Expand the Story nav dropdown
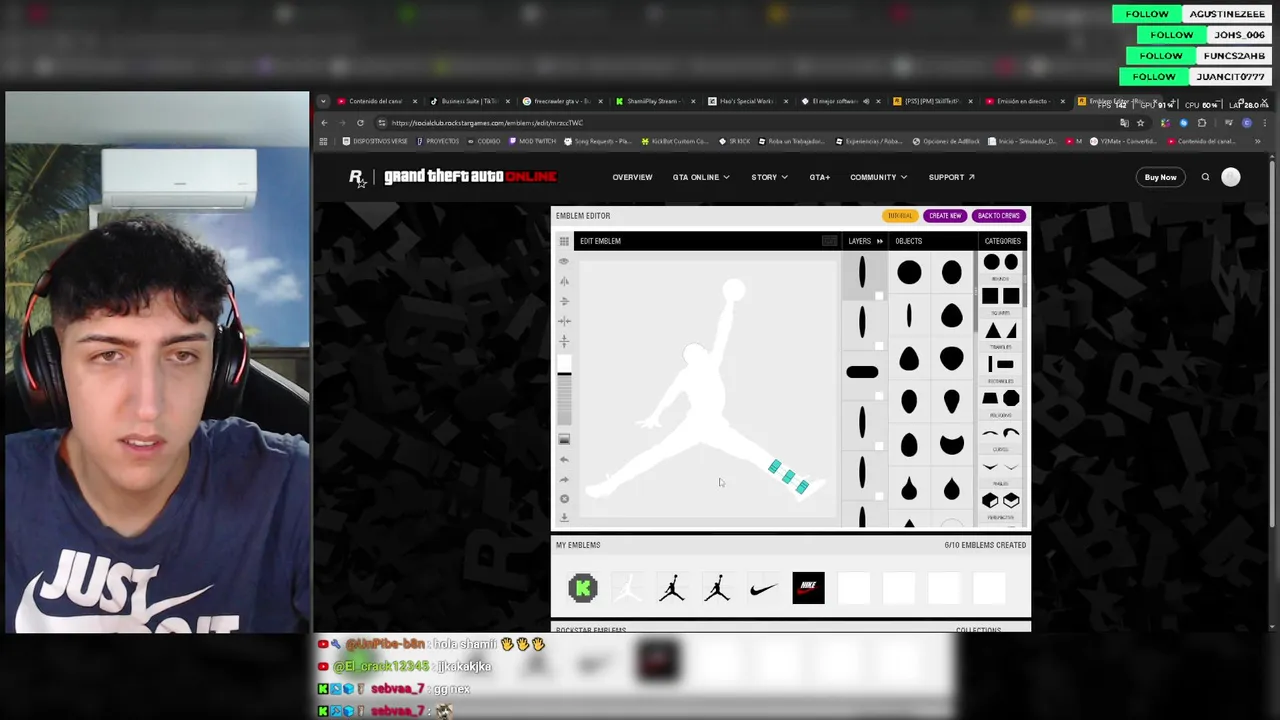 tap(769, 177)
